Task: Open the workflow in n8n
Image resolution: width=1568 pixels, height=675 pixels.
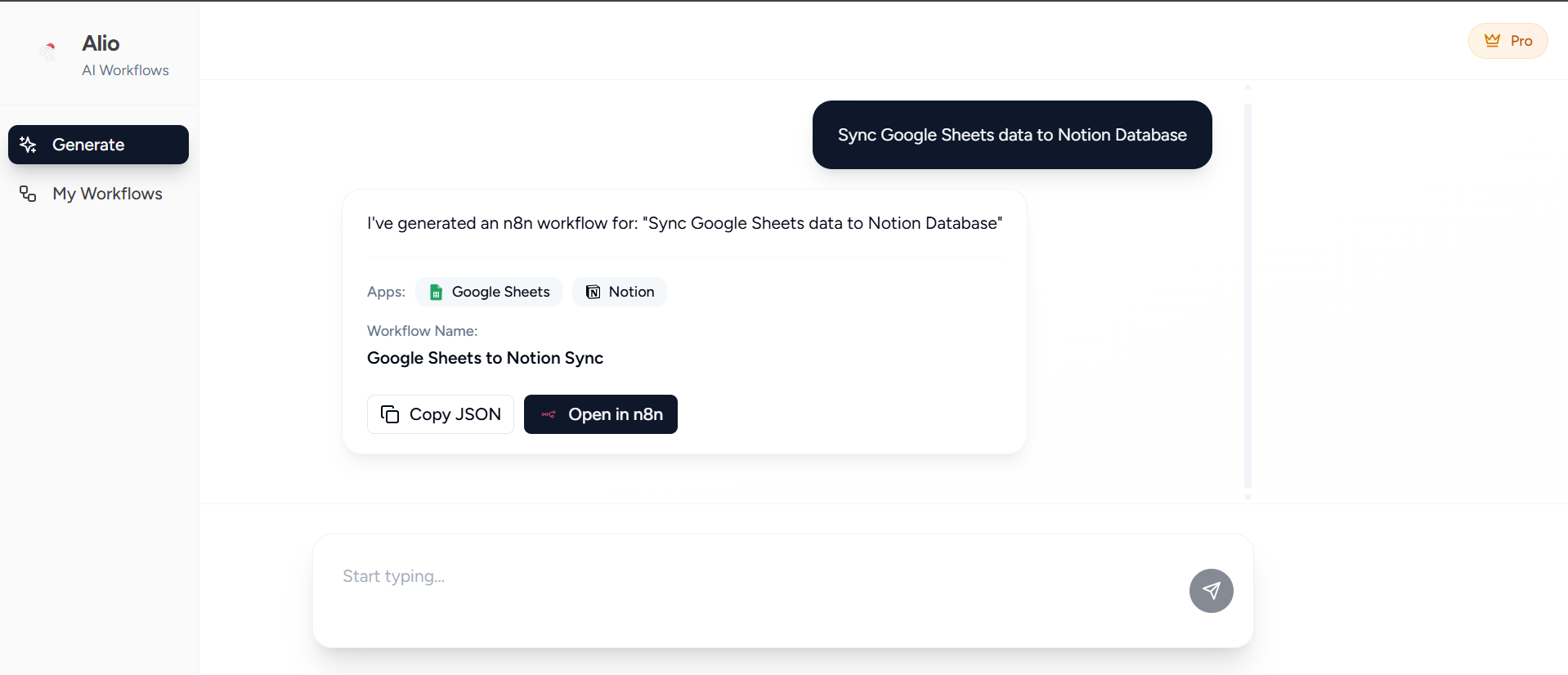Action: (x=601, y=414)
